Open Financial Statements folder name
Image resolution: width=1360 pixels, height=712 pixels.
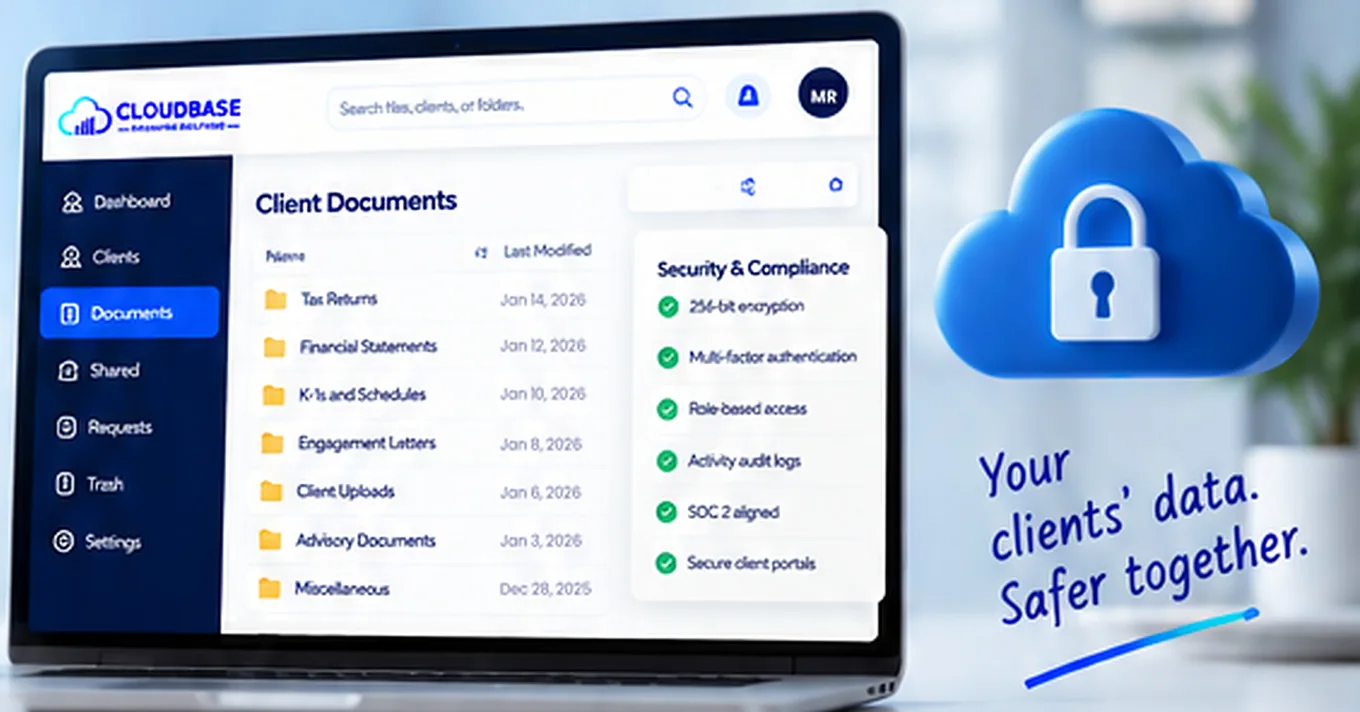pyautogui.click(x=368, y=347)
